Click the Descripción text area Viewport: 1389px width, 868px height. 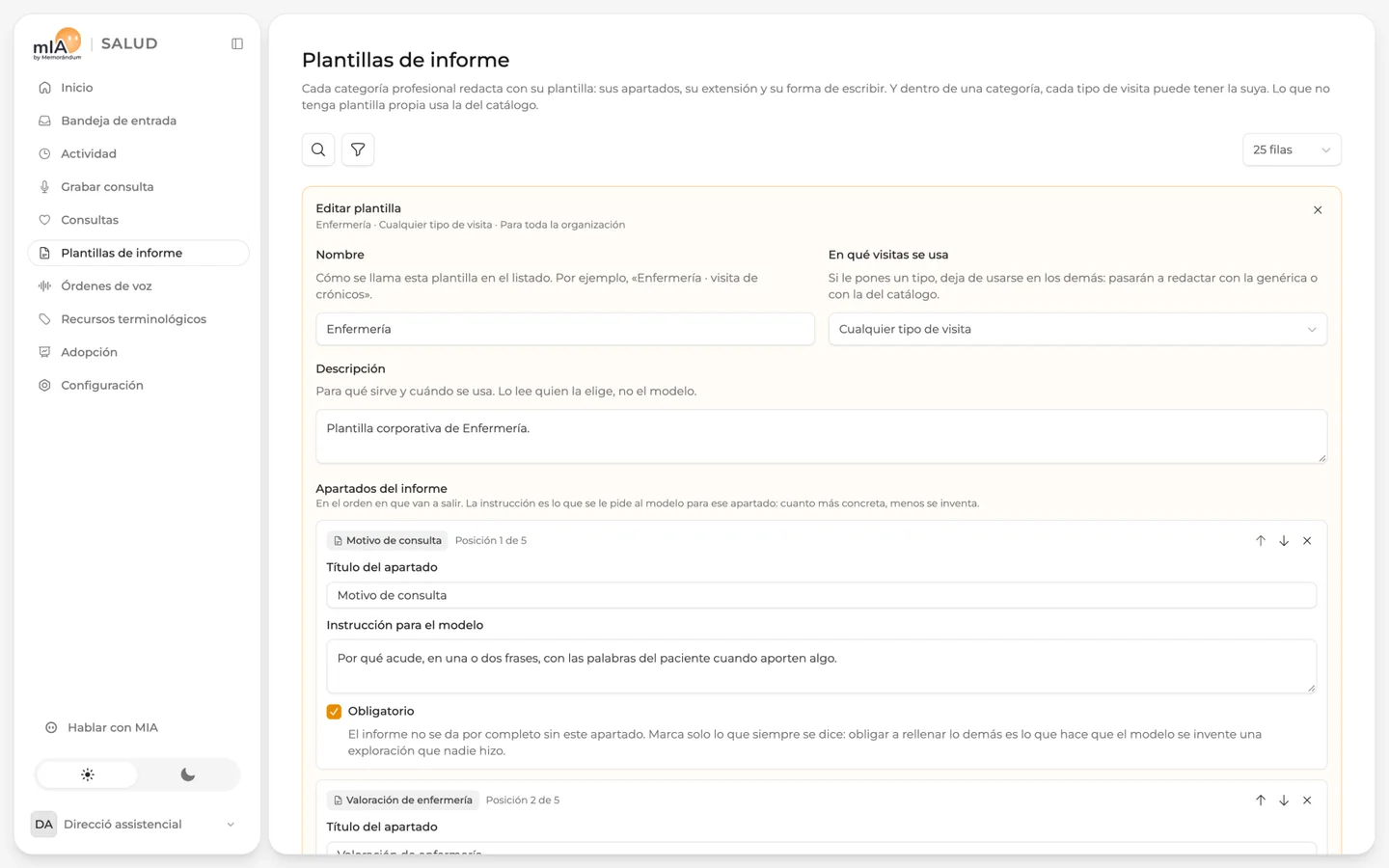[822, 437]
